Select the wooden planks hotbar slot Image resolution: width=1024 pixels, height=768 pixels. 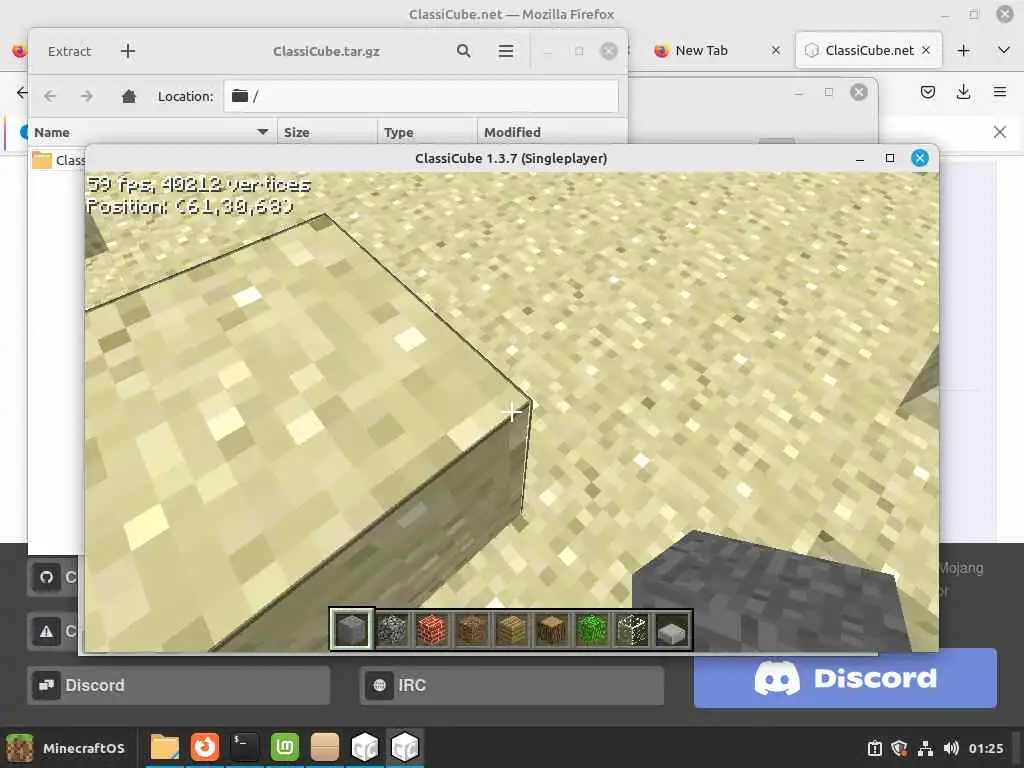[x=512, y=630]
